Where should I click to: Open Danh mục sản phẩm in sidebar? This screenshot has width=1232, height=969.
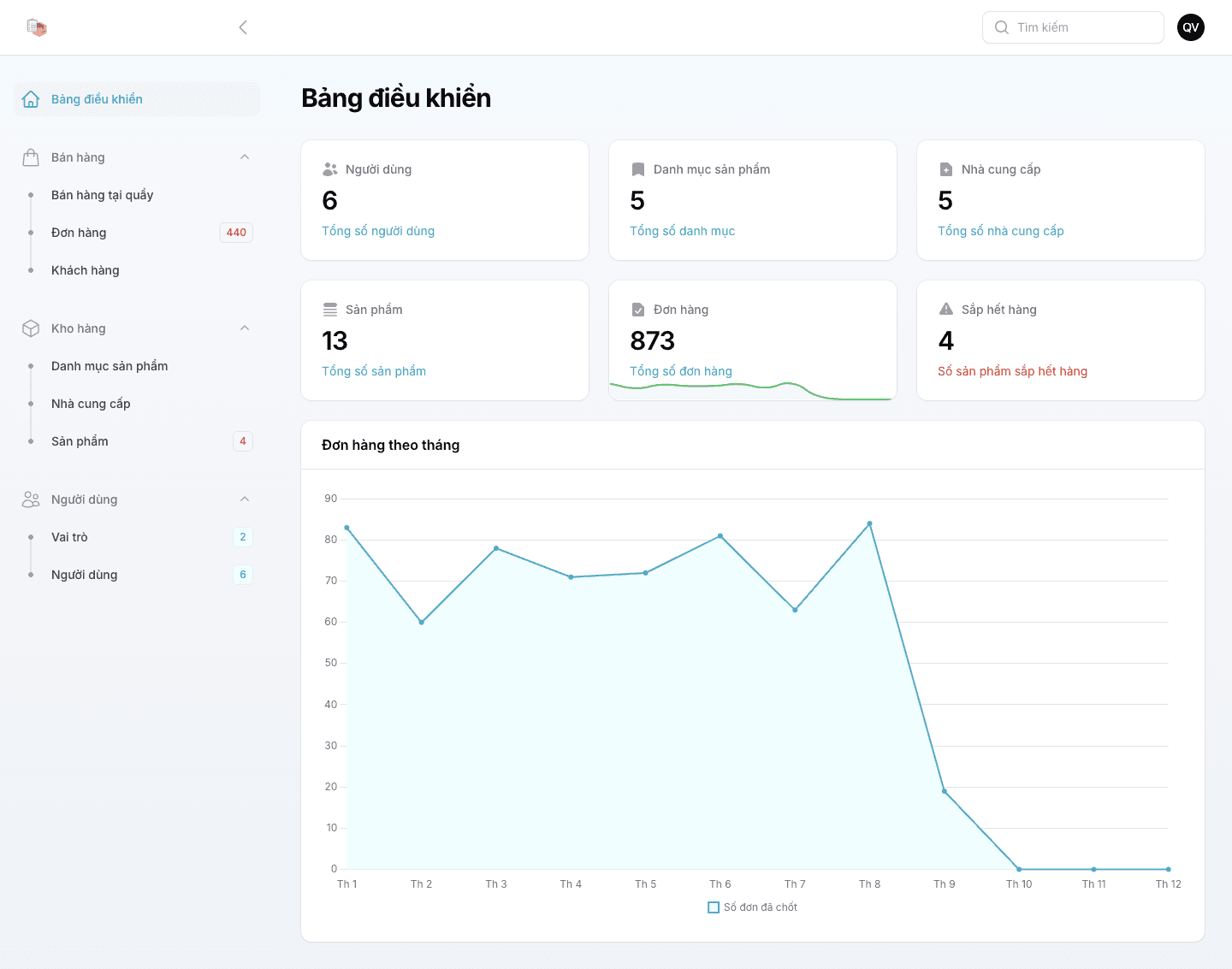pos(137,366)
